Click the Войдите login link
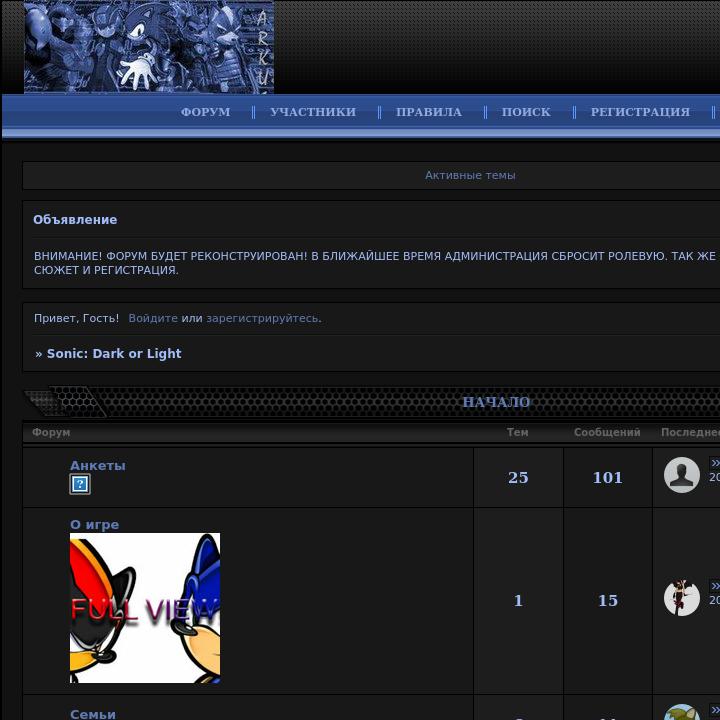The image size is (720, 720). 153,318
